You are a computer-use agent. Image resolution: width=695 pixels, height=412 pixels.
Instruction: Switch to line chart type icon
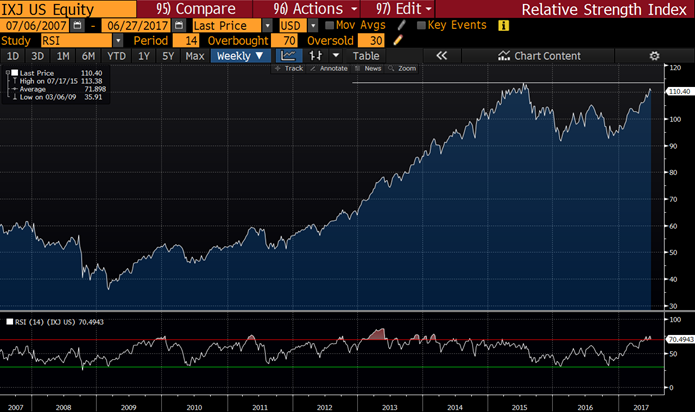(288, 56)
